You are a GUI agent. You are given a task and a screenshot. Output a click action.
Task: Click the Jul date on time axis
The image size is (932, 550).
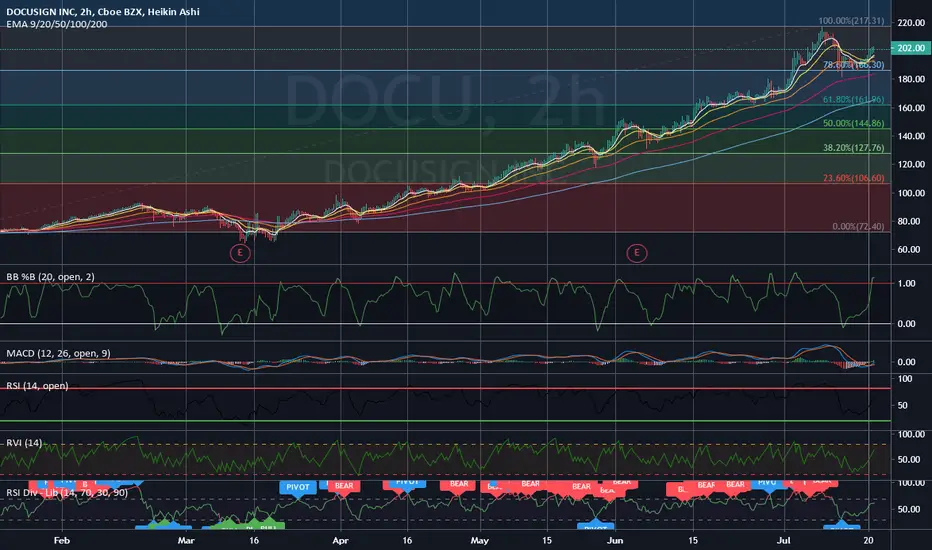point(784,540)
